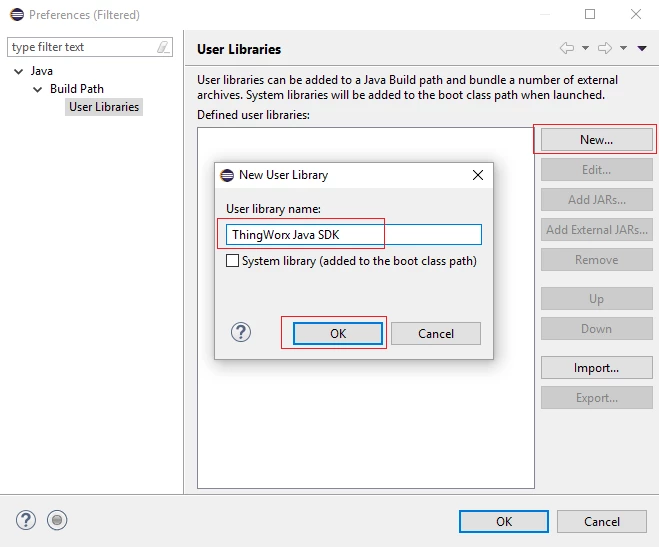659x547 pixels.
Task: Maximize the Preferences window
Action: tap(590, 14)
